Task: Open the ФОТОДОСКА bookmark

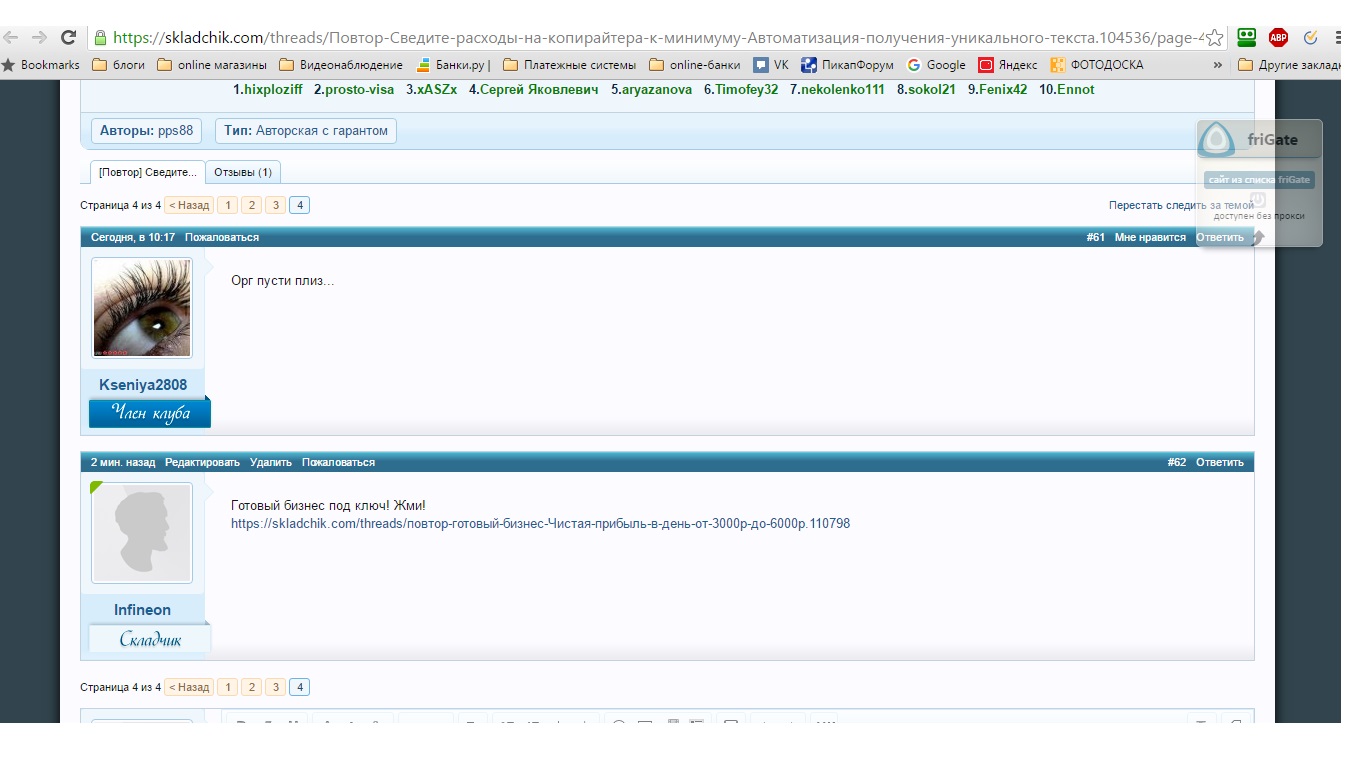Action: pos(1097,65)
